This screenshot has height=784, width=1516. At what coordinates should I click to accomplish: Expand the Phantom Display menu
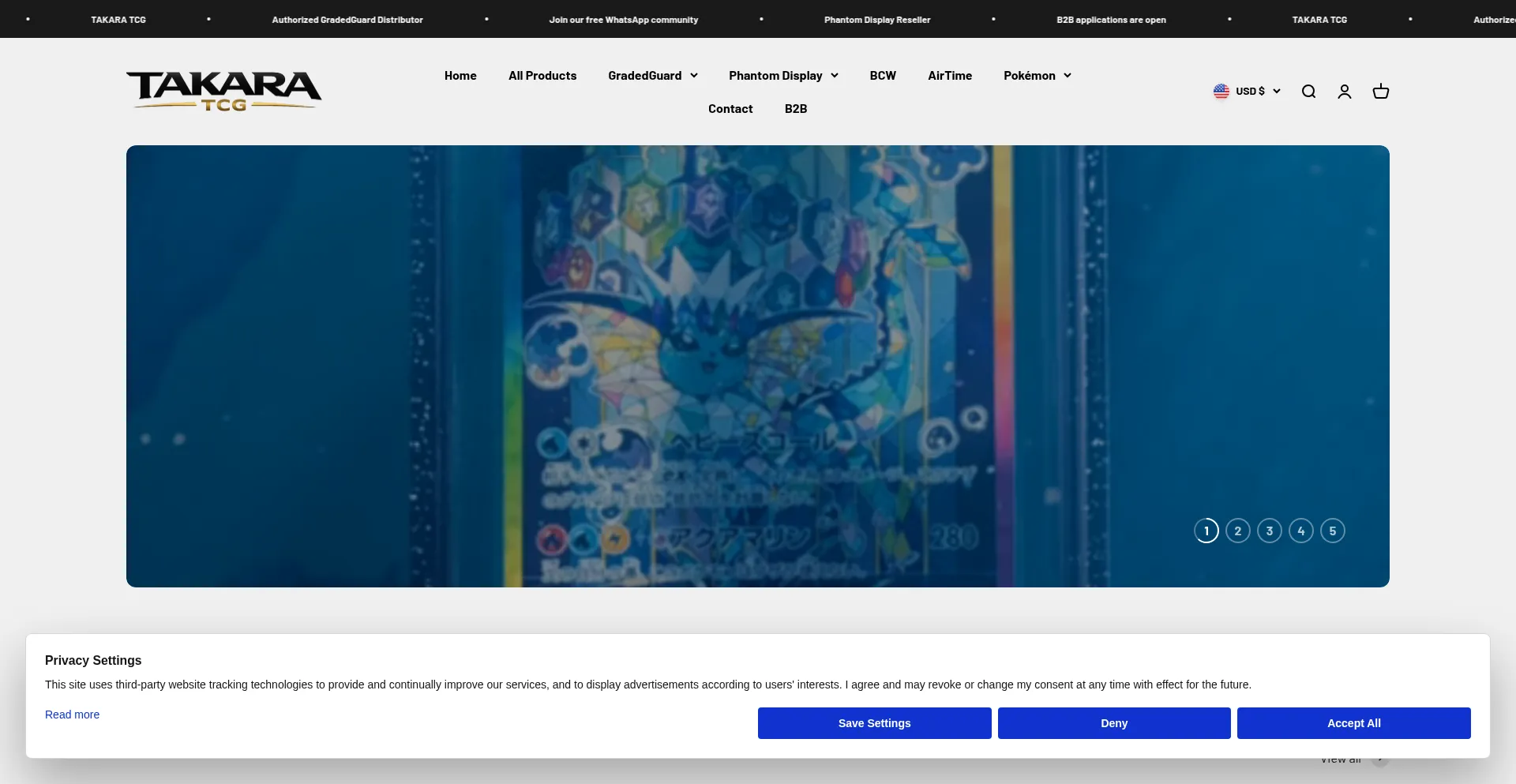coord(783,76)
